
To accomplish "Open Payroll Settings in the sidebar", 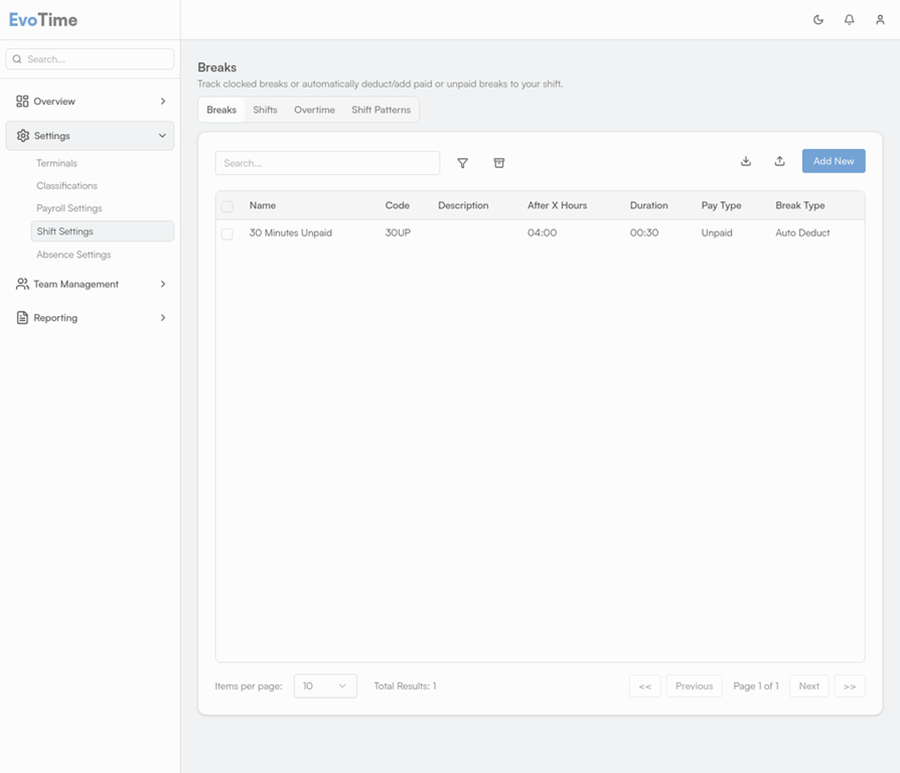I will coord(69,208).
